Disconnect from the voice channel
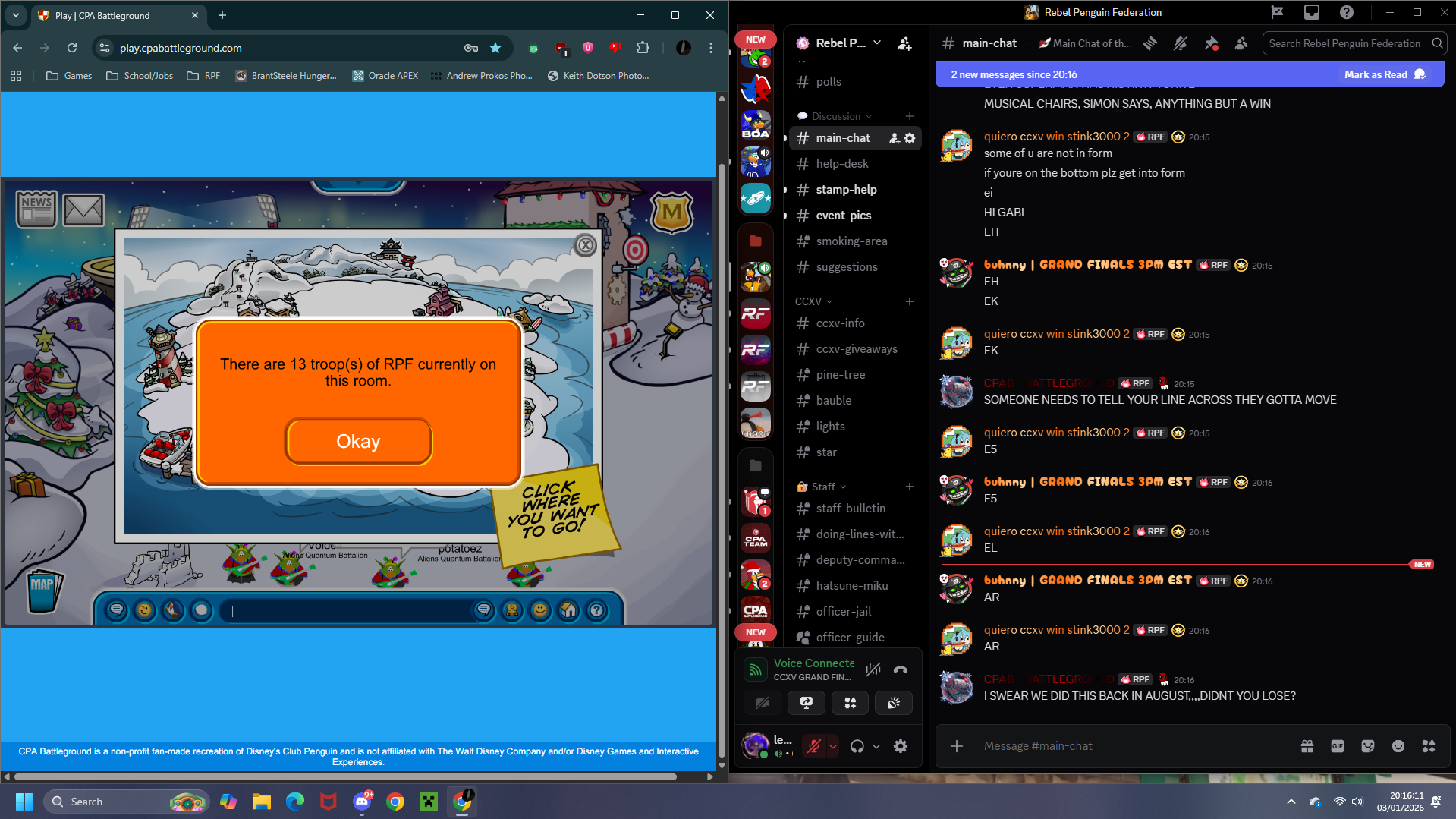Image resolution: width=1456 pixels, height=819 pixels. [901, 669]
